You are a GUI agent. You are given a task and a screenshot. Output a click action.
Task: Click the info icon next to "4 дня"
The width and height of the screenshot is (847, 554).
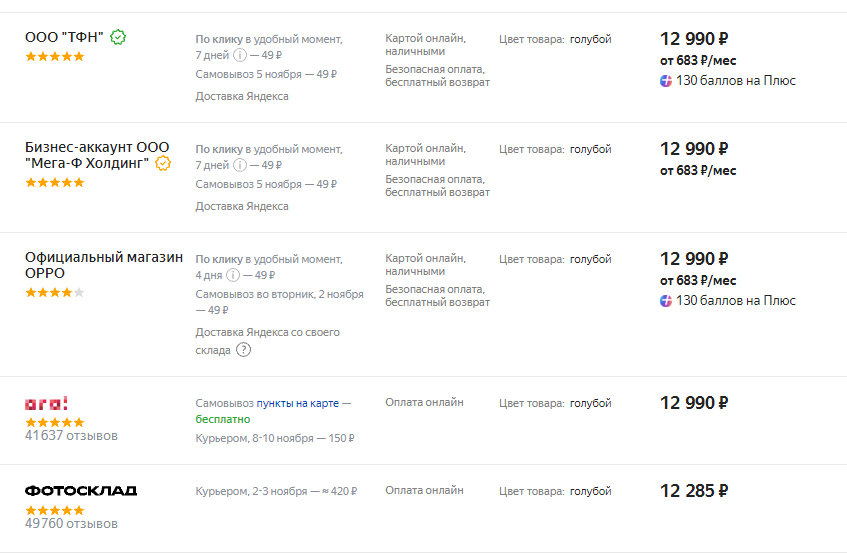point(233,275)
